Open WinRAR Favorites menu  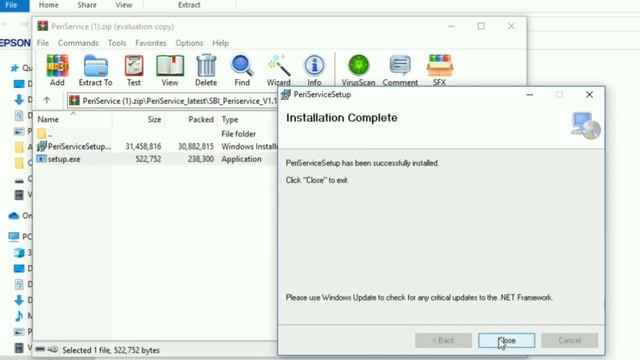(x=151, y=43)
